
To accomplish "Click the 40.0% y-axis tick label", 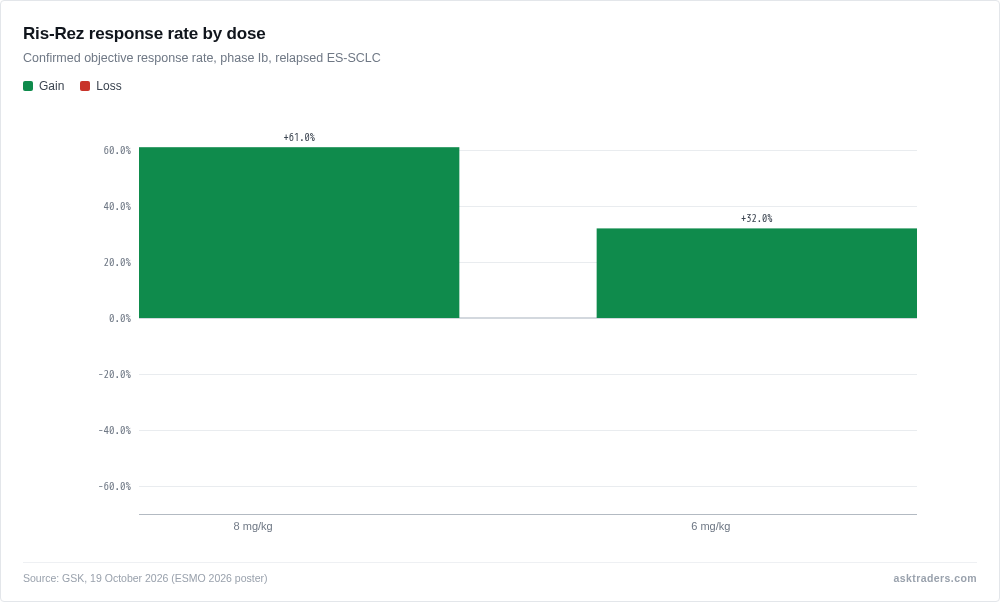I will (117, 207).
